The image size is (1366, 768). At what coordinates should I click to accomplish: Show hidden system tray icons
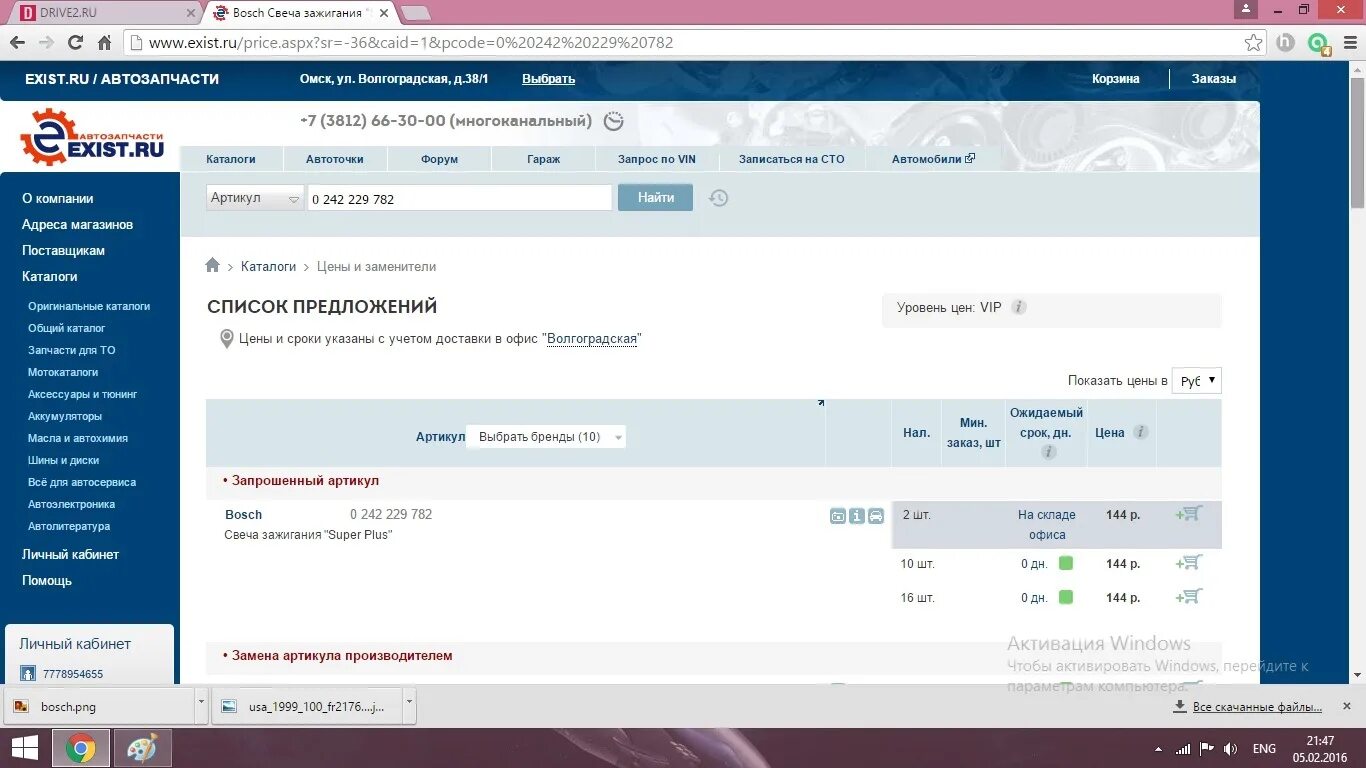tap(1159, 749)
